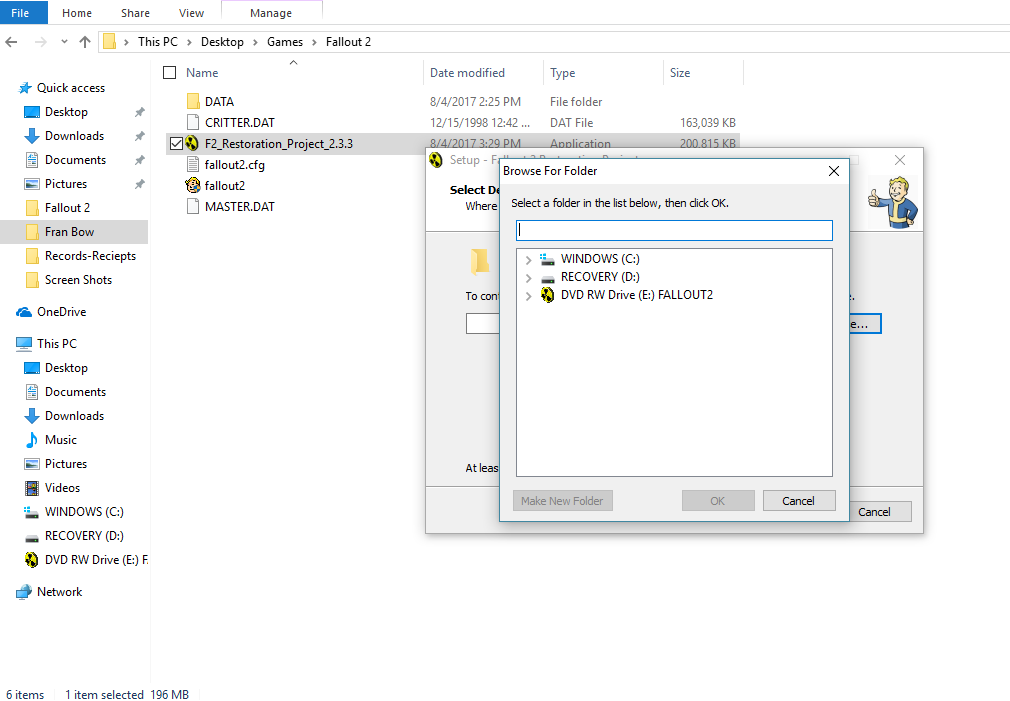Open Desktop under Quick access
The image size is (1010, 701).
[x=66, y=112]
